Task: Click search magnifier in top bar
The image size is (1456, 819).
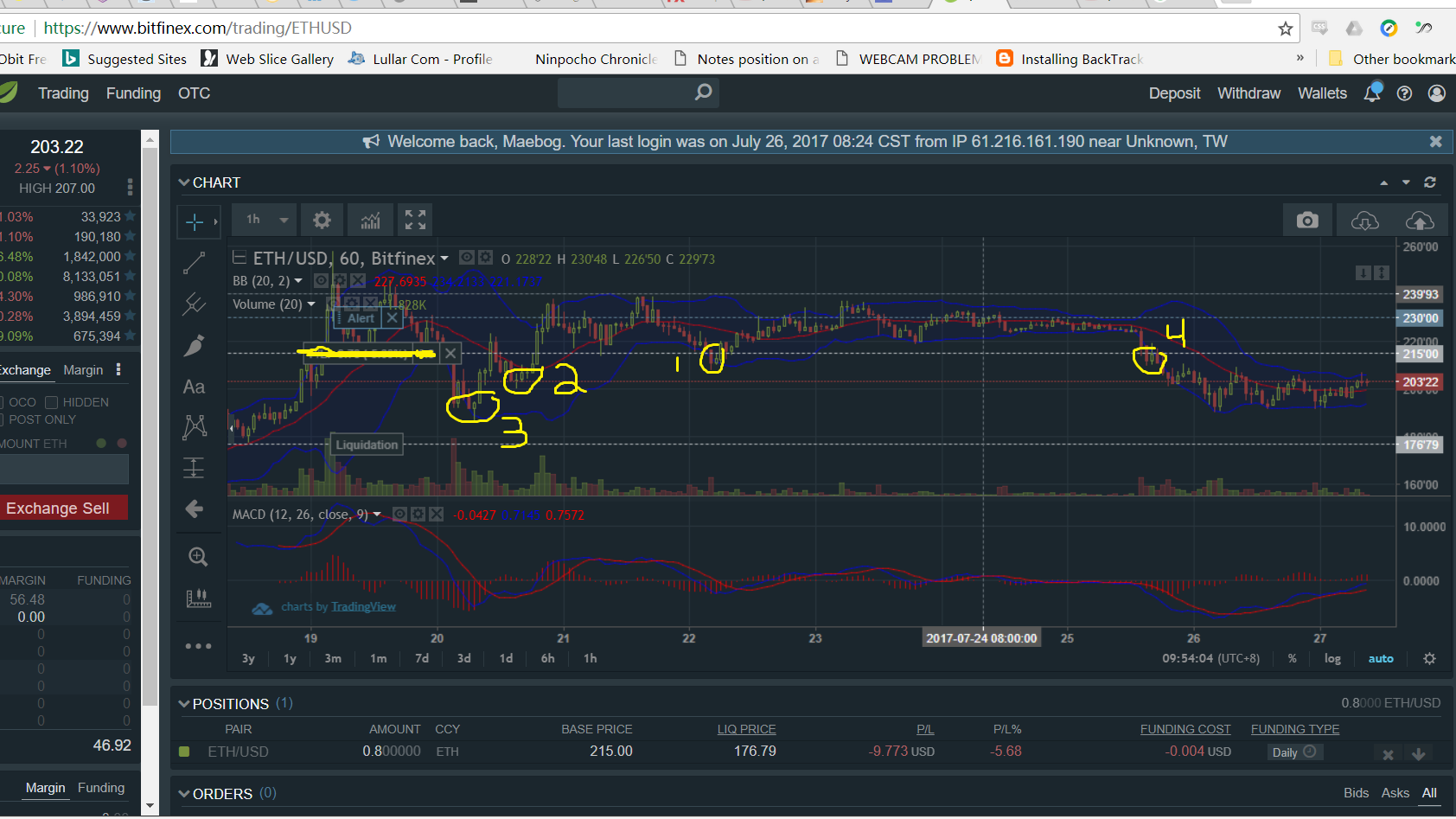Action: point(704,92)
